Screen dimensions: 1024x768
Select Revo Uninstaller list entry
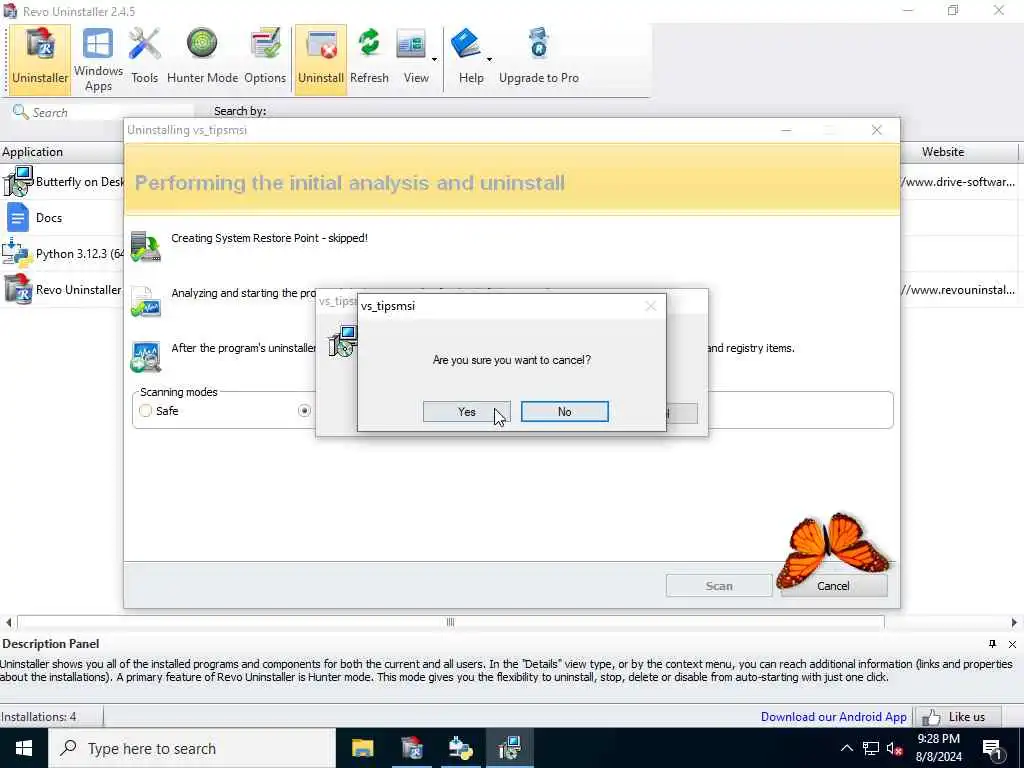tap(62, 289)
